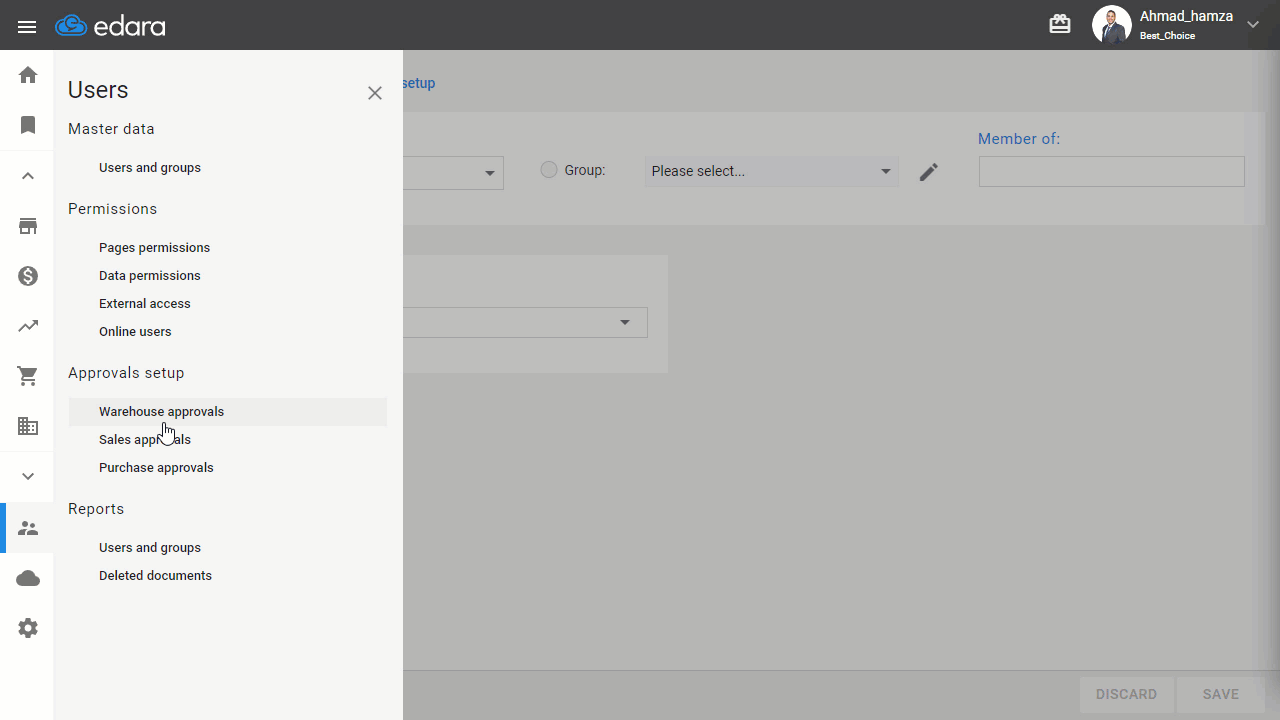Select Warehouse approvals
This screenshot has width=1280, height=720.
(228, 412)
